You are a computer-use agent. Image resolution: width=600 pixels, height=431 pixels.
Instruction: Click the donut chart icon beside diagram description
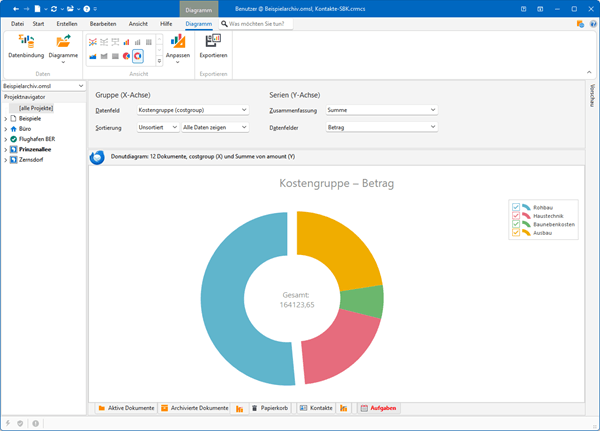[97, 157]
